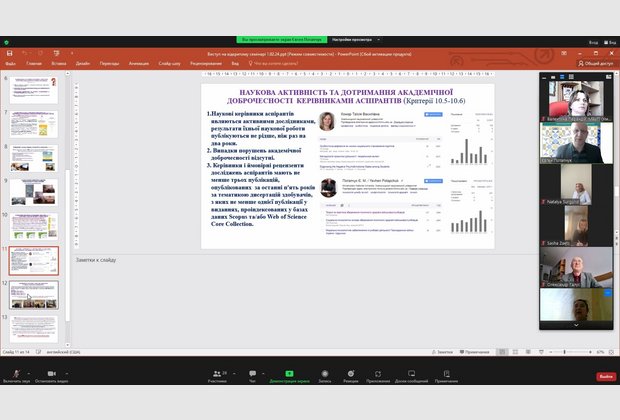Image resolution: width=620 pixels, height=420 pixels.
Task: Open the Доски сообщений whiteboards button
Action: pyautogui.click(x=412, y=376)
